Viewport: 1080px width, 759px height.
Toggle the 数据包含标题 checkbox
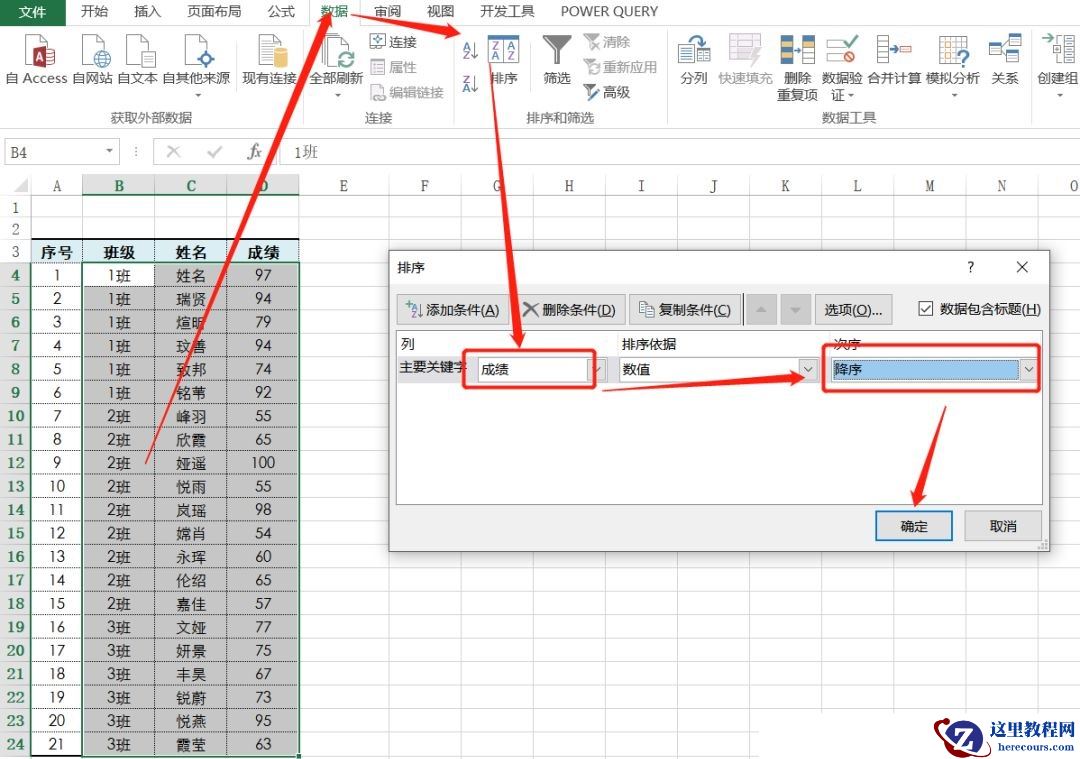pos(925,310)
